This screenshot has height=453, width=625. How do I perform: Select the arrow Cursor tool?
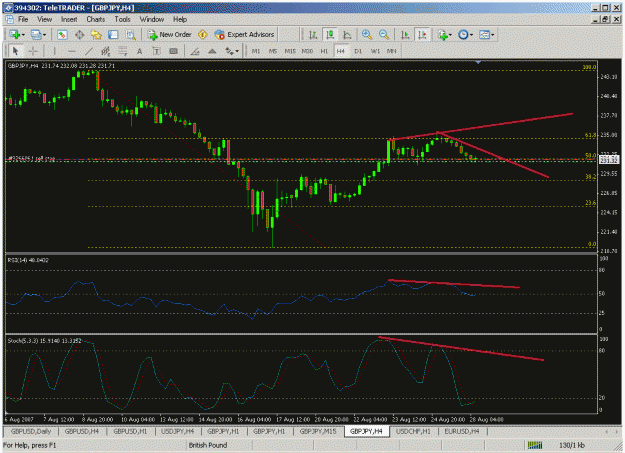pyautogui.click(x=16, y=51)
